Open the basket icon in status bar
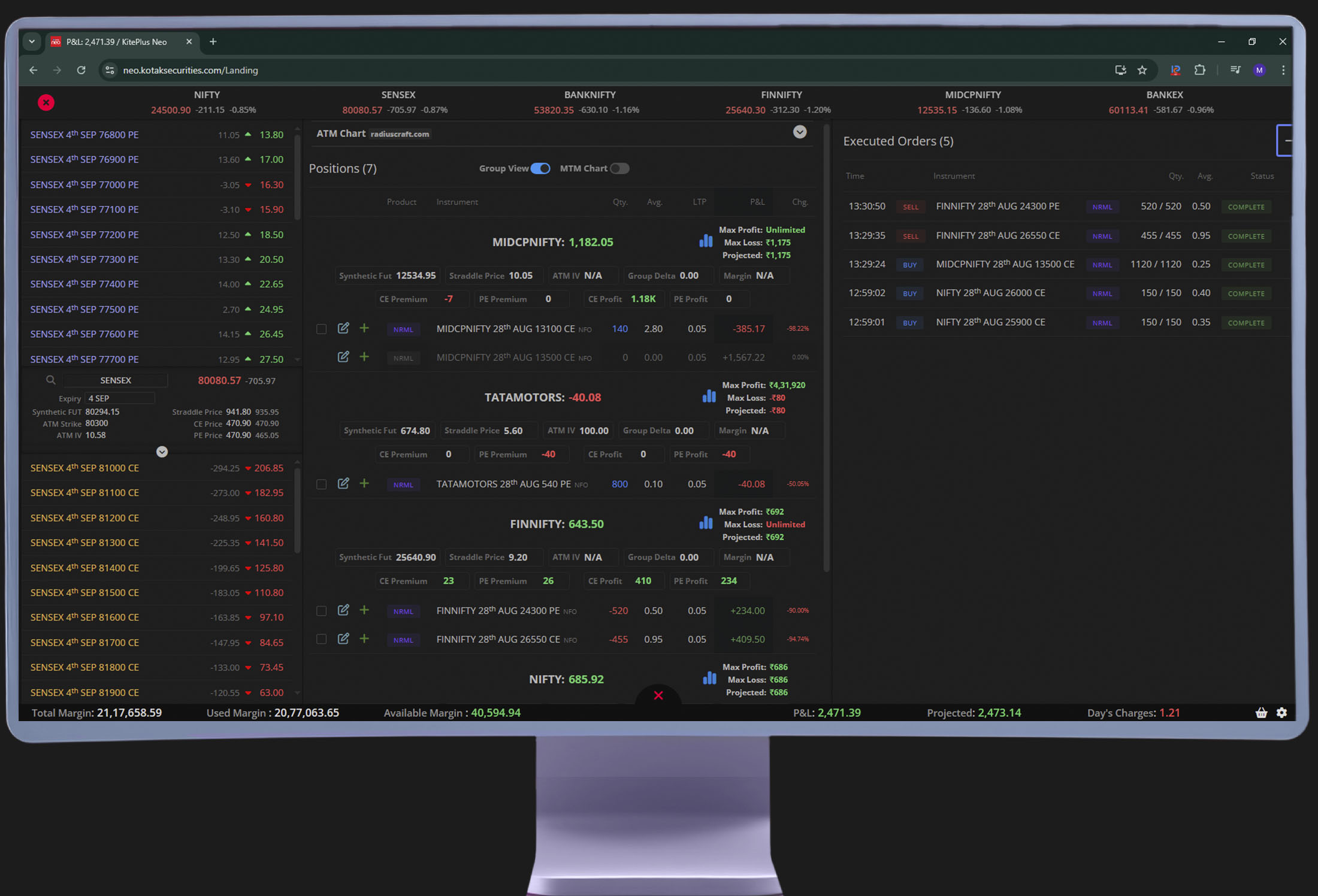The image size is (1318, 896). tap(1261, 713)
